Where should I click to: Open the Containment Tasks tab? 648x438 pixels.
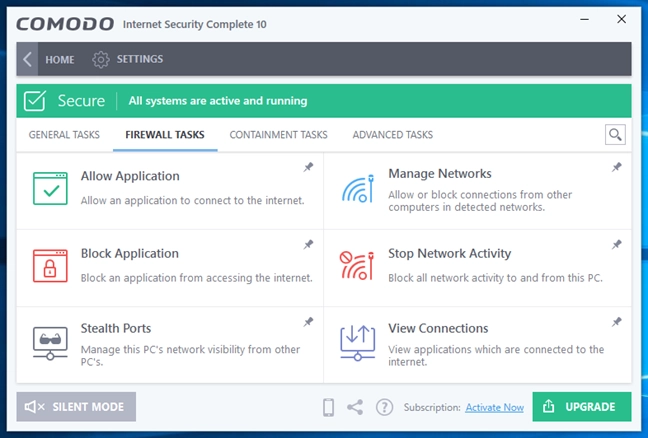(x=279, y=135)
